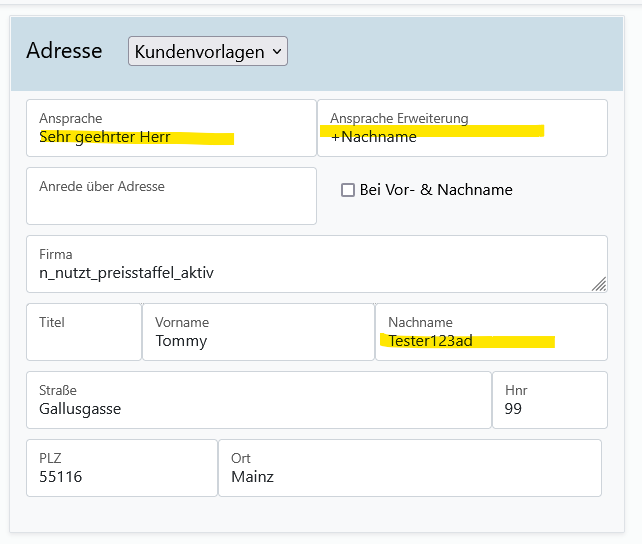642x544 pixels.
Task: Click the Adresse section heading
Action: [64, 51]
